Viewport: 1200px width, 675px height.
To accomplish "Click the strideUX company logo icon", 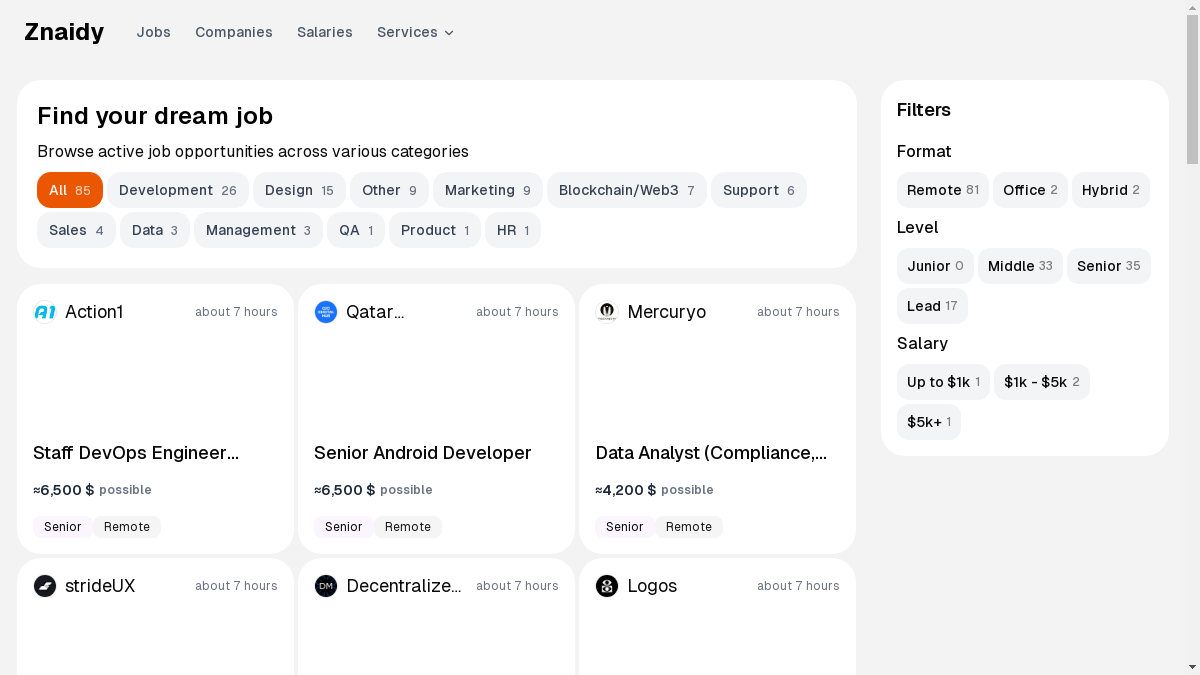I will 45,586.
